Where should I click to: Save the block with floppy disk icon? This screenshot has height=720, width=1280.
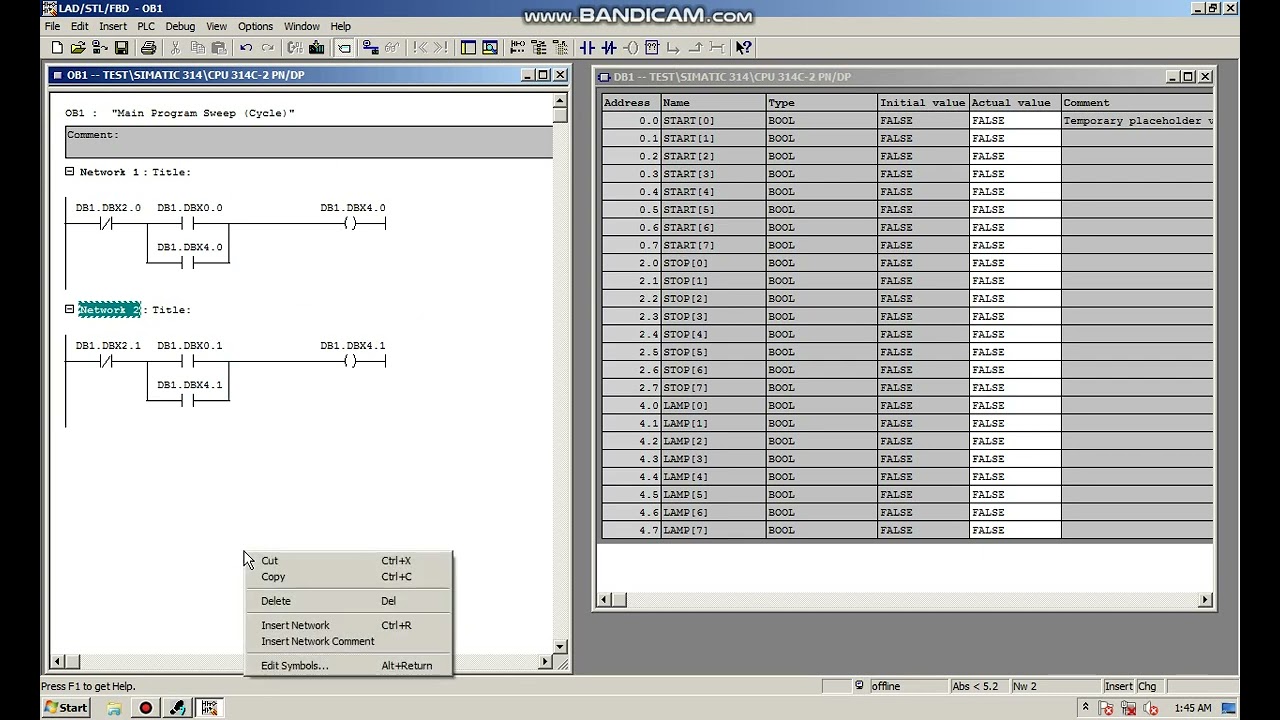tap(121, 48)
